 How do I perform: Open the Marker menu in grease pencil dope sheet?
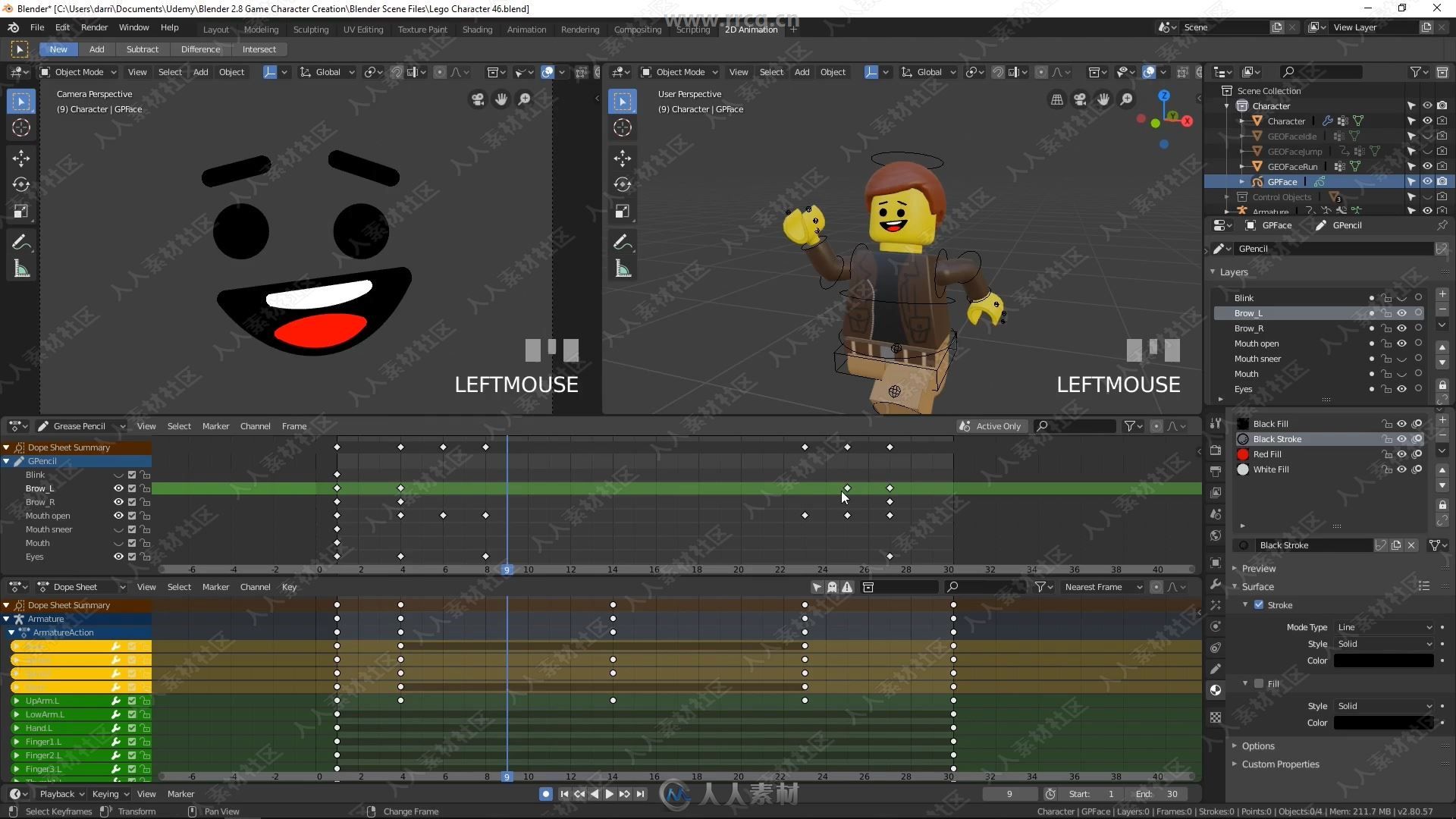[215, 426]
